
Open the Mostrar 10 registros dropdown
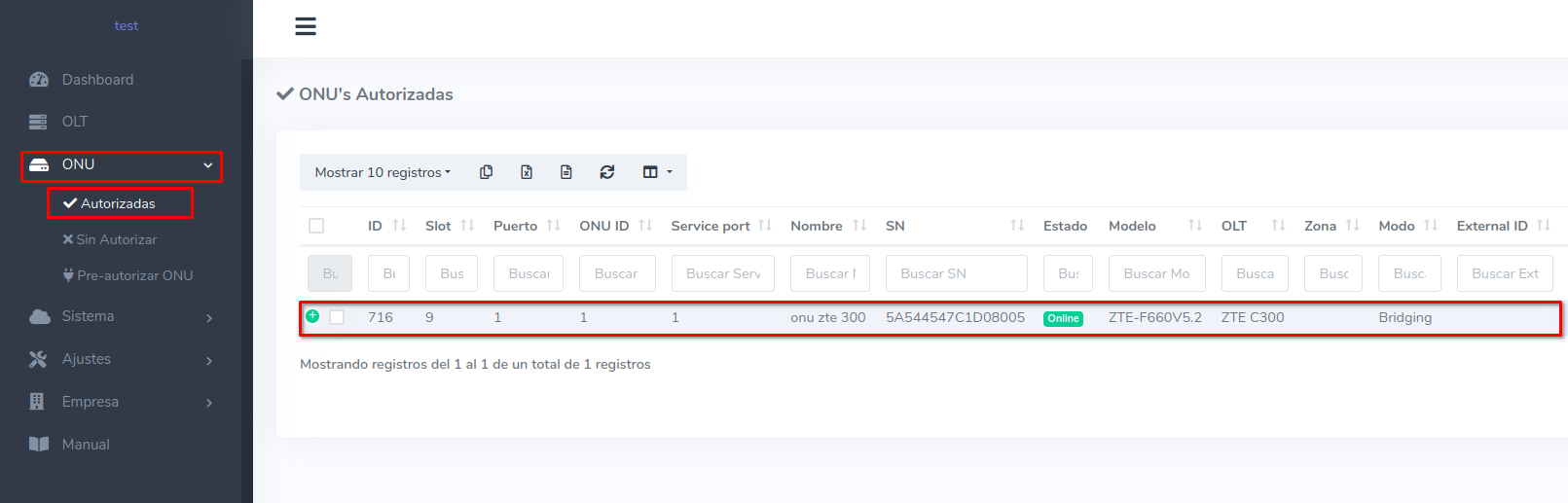(x=383, y=172)
